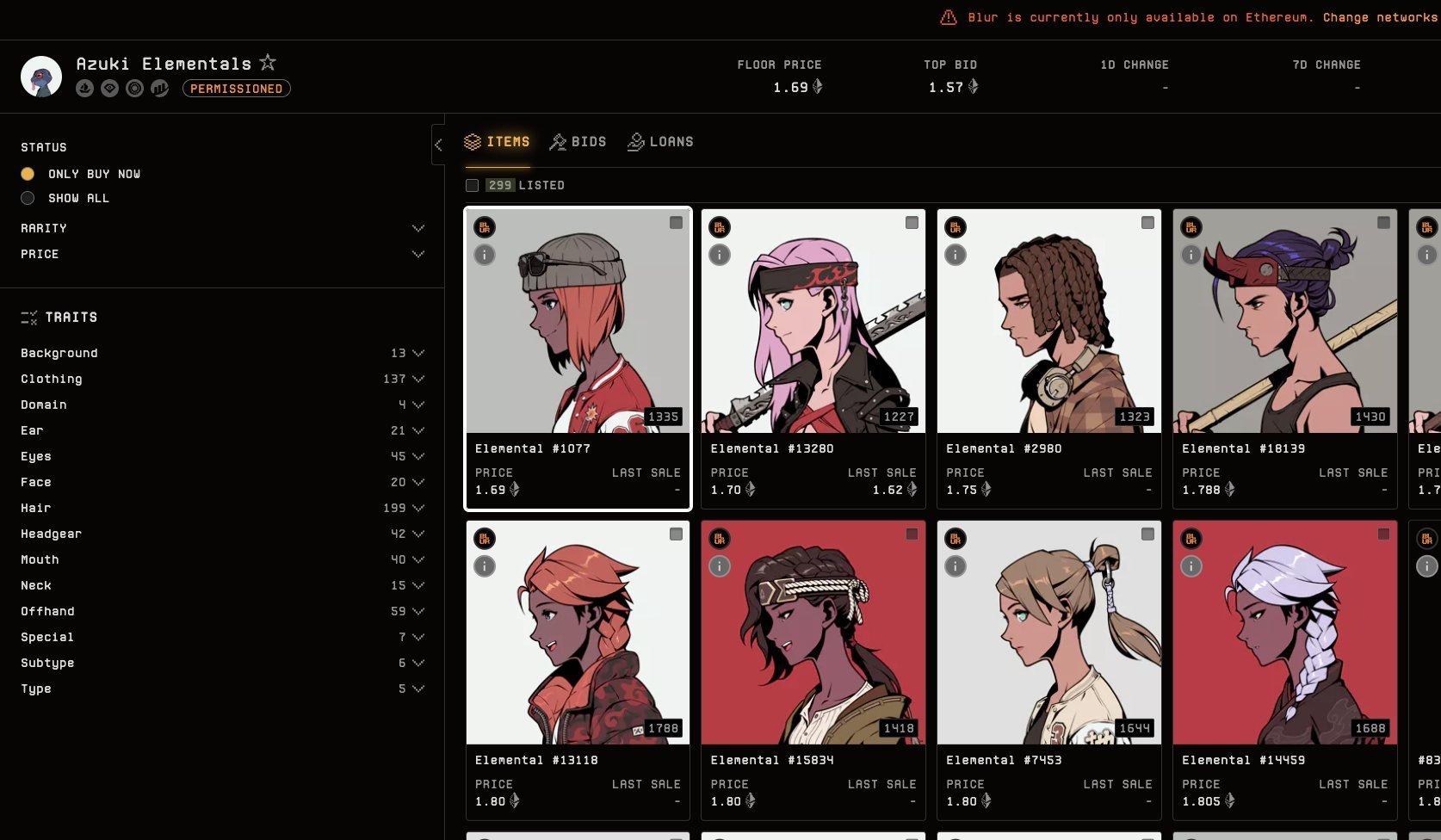Image resolution: width=1441 pixels, height=840 pixels.
Task: Switch to the Loans tab
Action: (x=661, y=142)
